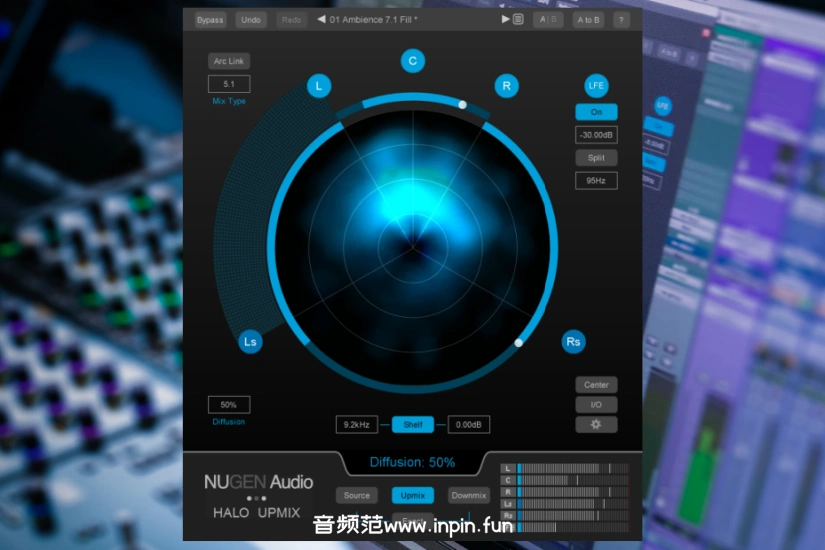The image size is (825, 550).
Task: Switch to the Downmix monitoring tab
Action: [x=468, y=495]
